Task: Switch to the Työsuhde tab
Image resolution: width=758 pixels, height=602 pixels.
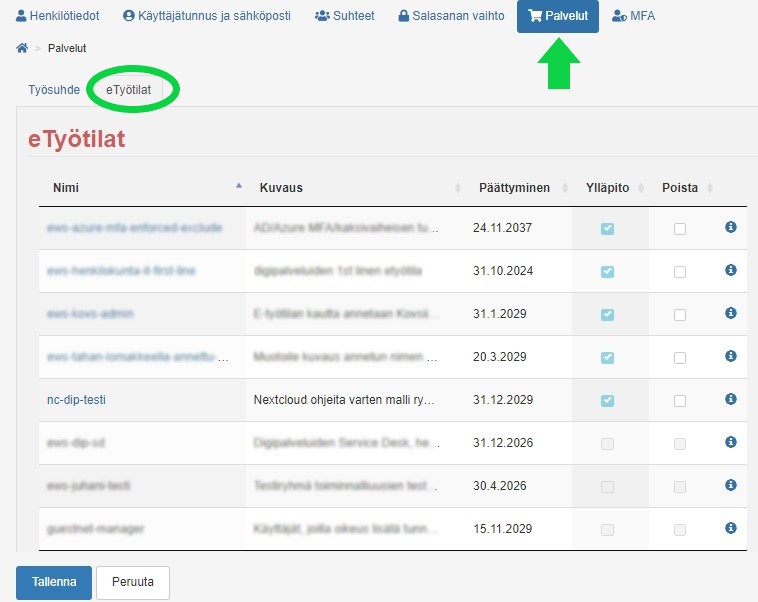Action: tap(54, 90)
